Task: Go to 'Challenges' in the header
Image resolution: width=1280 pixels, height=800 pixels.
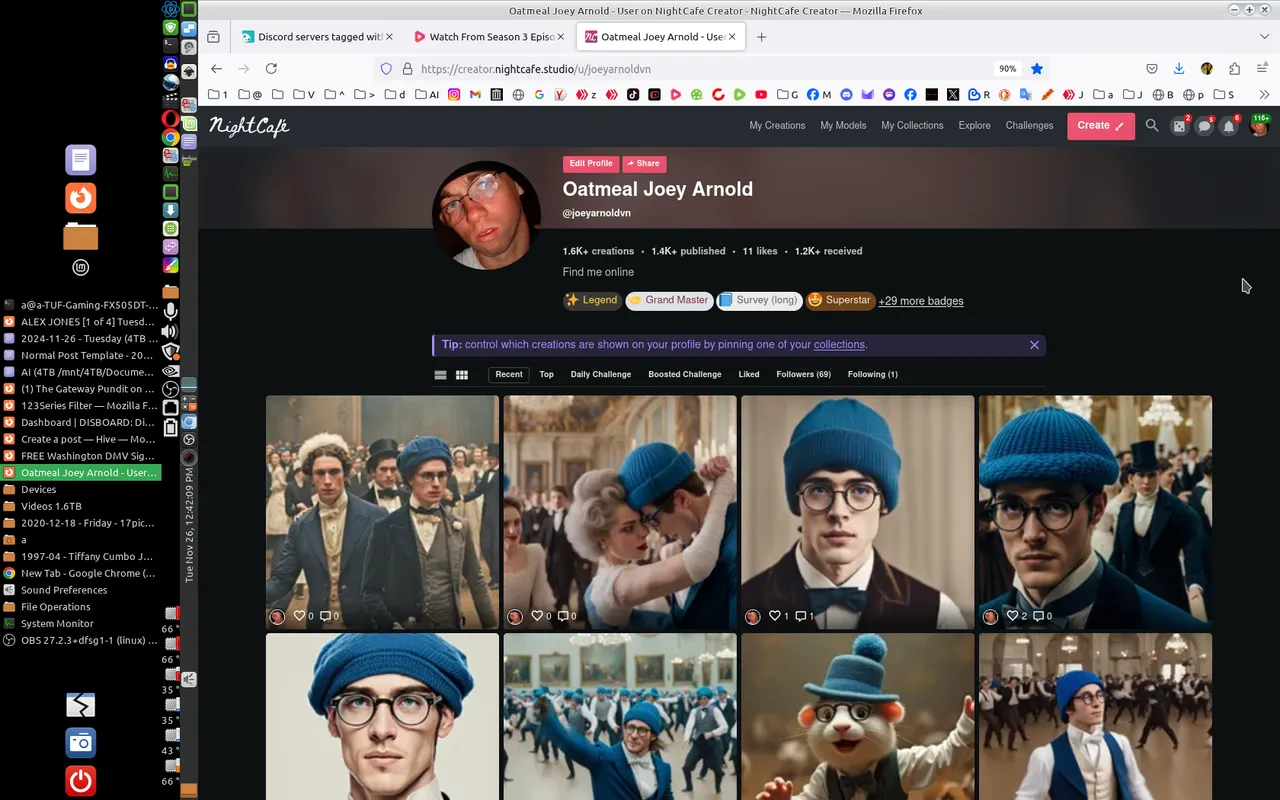Action: 1029,126
